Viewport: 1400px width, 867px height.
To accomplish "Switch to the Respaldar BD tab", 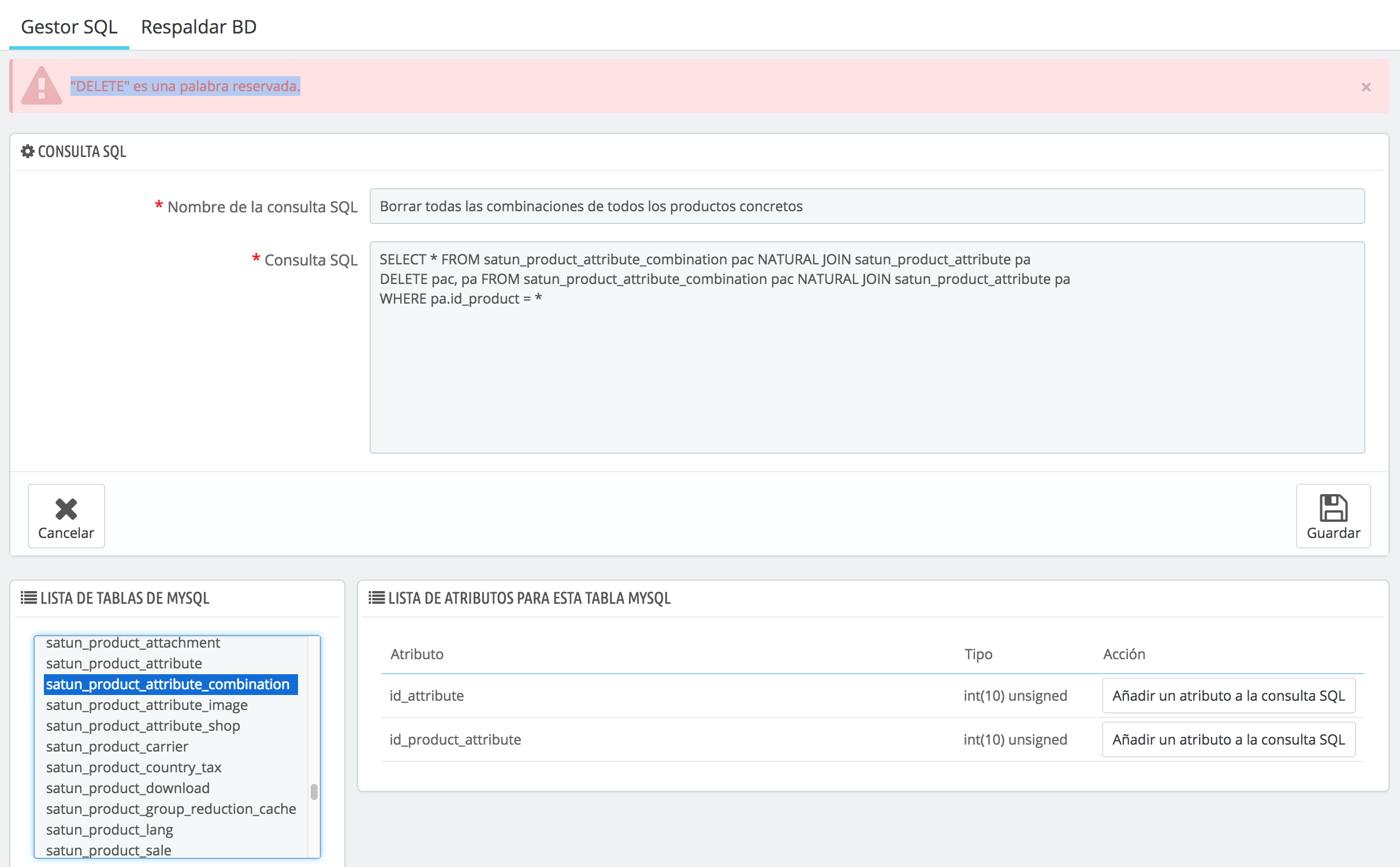I will tap(199, 27).
